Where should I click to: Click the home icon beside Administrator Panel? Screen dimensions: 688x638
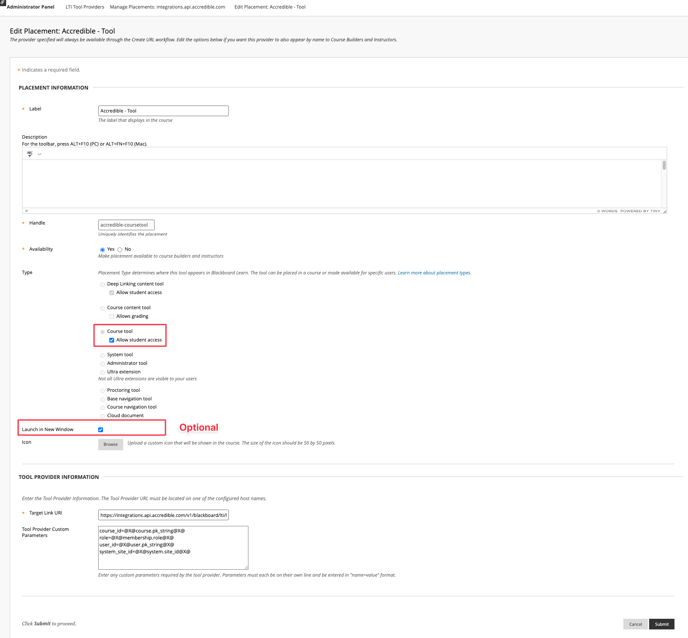coord(3,4)
